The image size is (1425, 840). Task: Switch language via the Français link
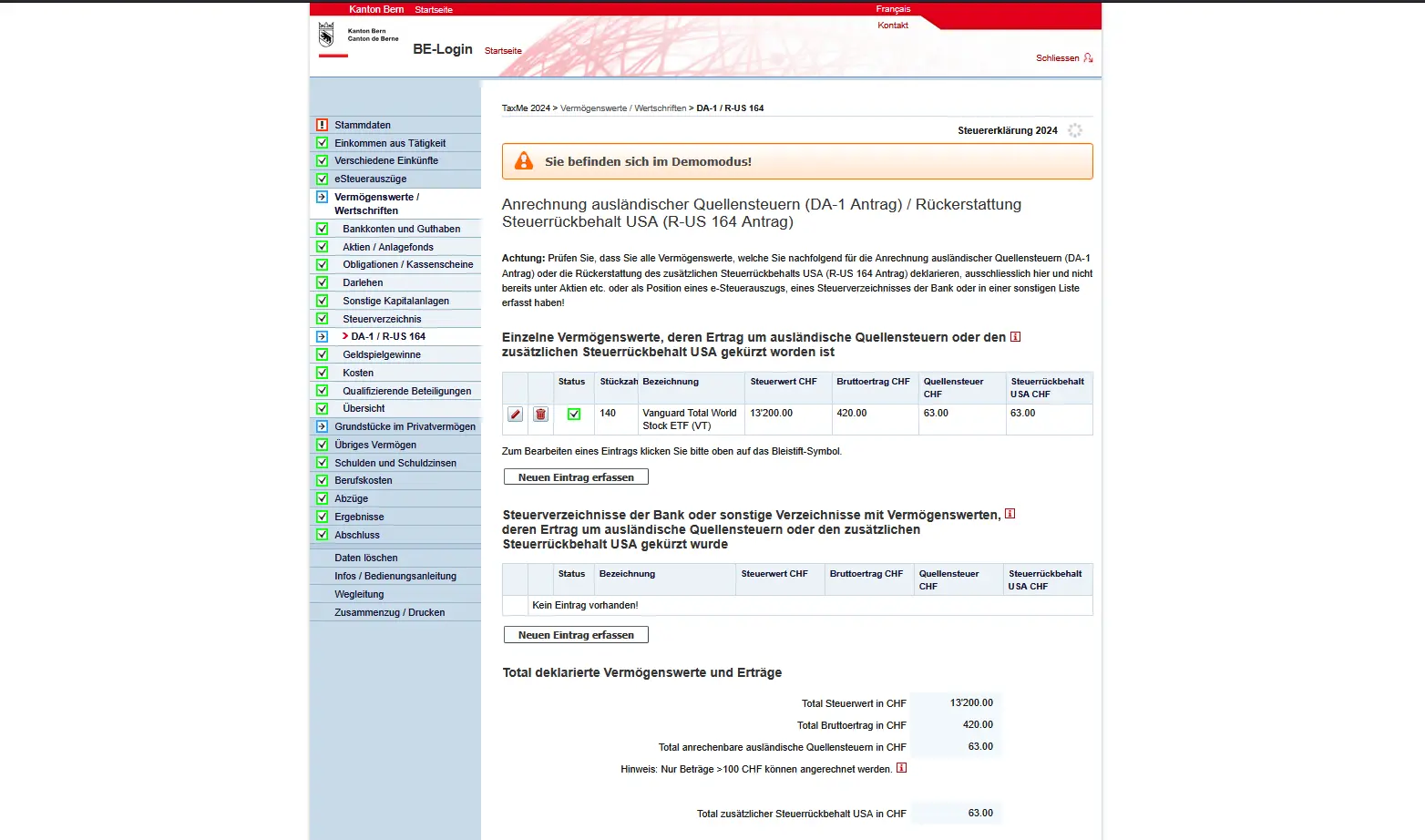coord(893,8)
